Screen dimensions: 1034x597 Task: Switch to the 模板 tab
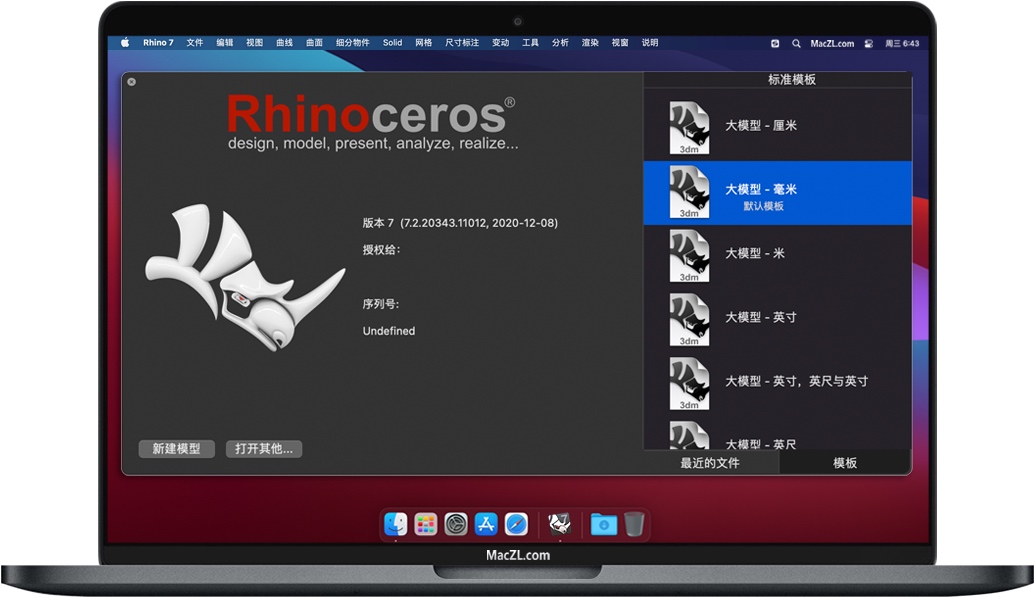click(845, 463)
